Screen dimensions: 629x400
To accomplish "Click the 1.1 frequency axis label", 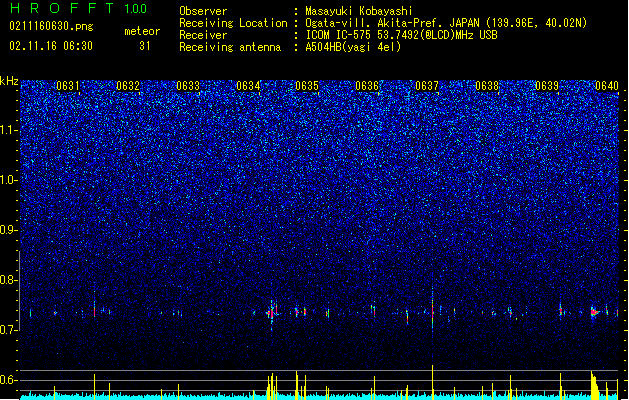I will point(8,130).
